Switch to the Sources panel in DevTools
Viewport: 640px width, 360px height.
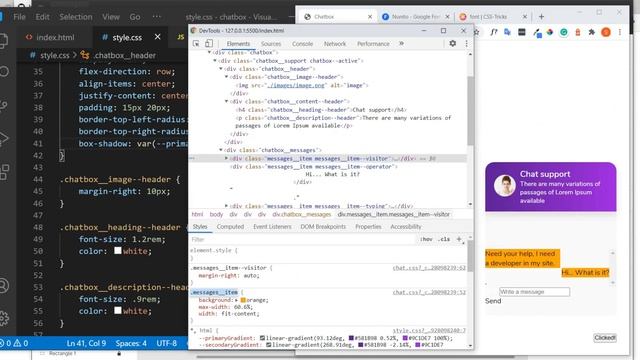271,44
